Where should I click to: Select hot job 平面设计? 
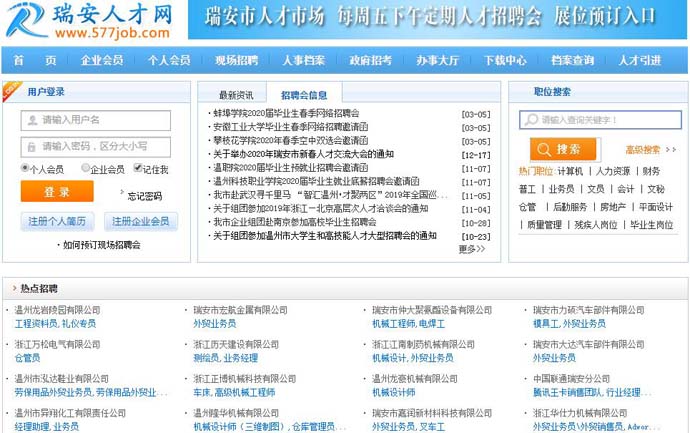click(x=656, y=207)
